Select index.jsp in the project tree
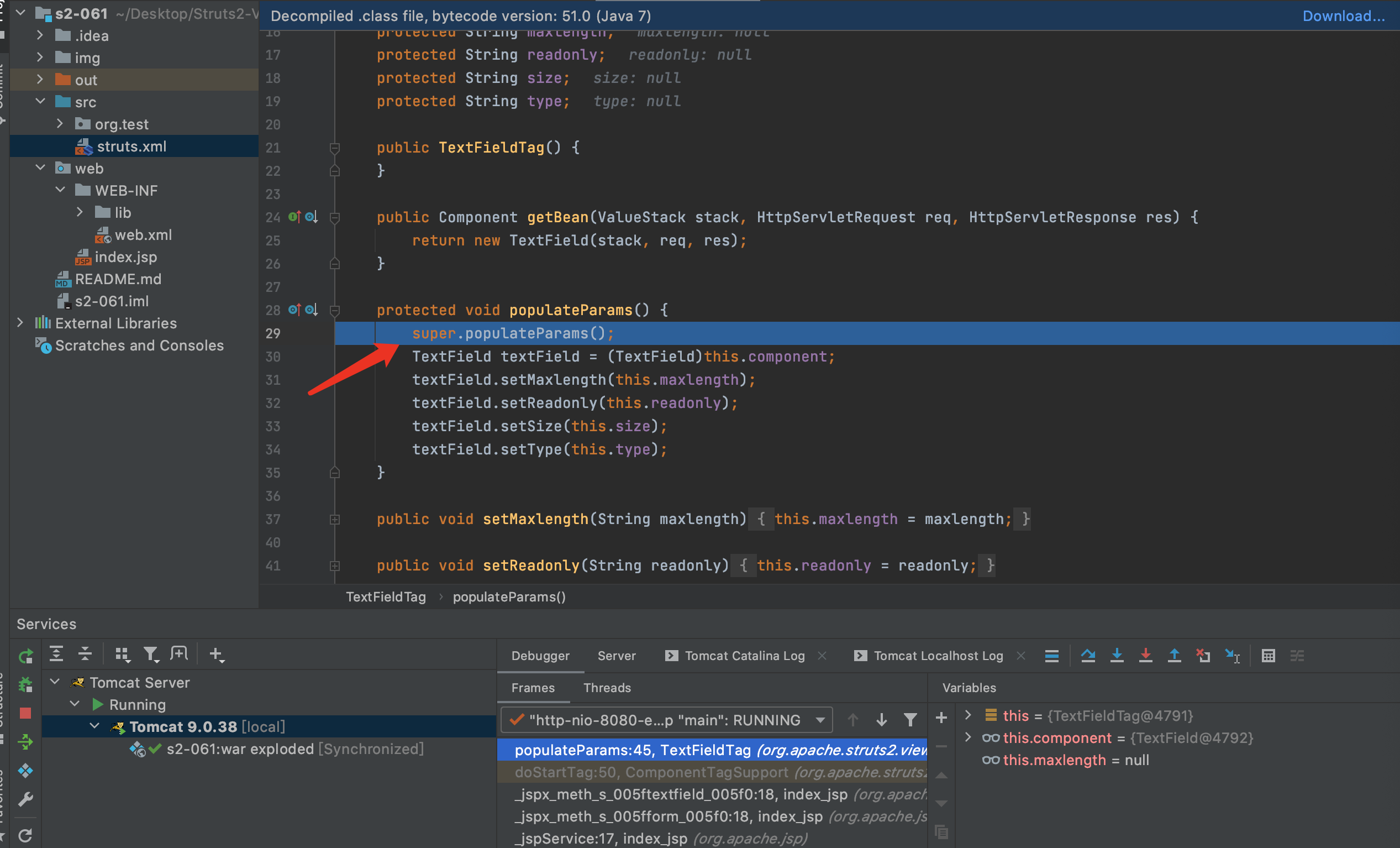This screenshot has width=1400, height=848. point(126,257)
